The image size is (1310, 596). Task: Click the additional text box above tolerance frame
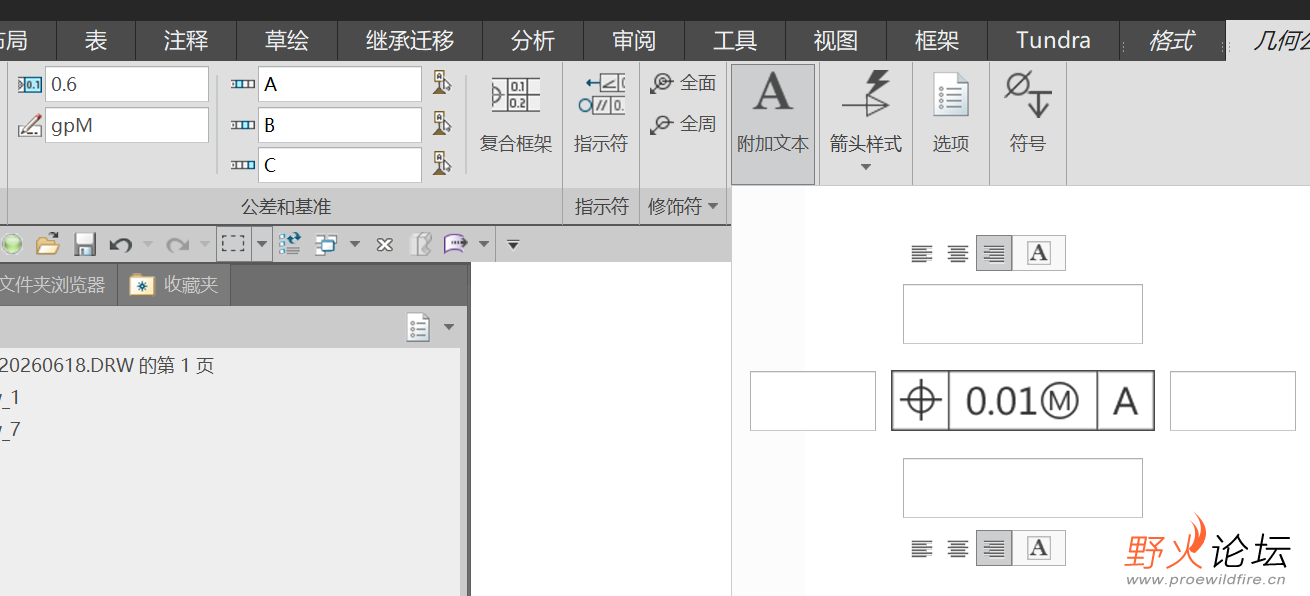1023,314
